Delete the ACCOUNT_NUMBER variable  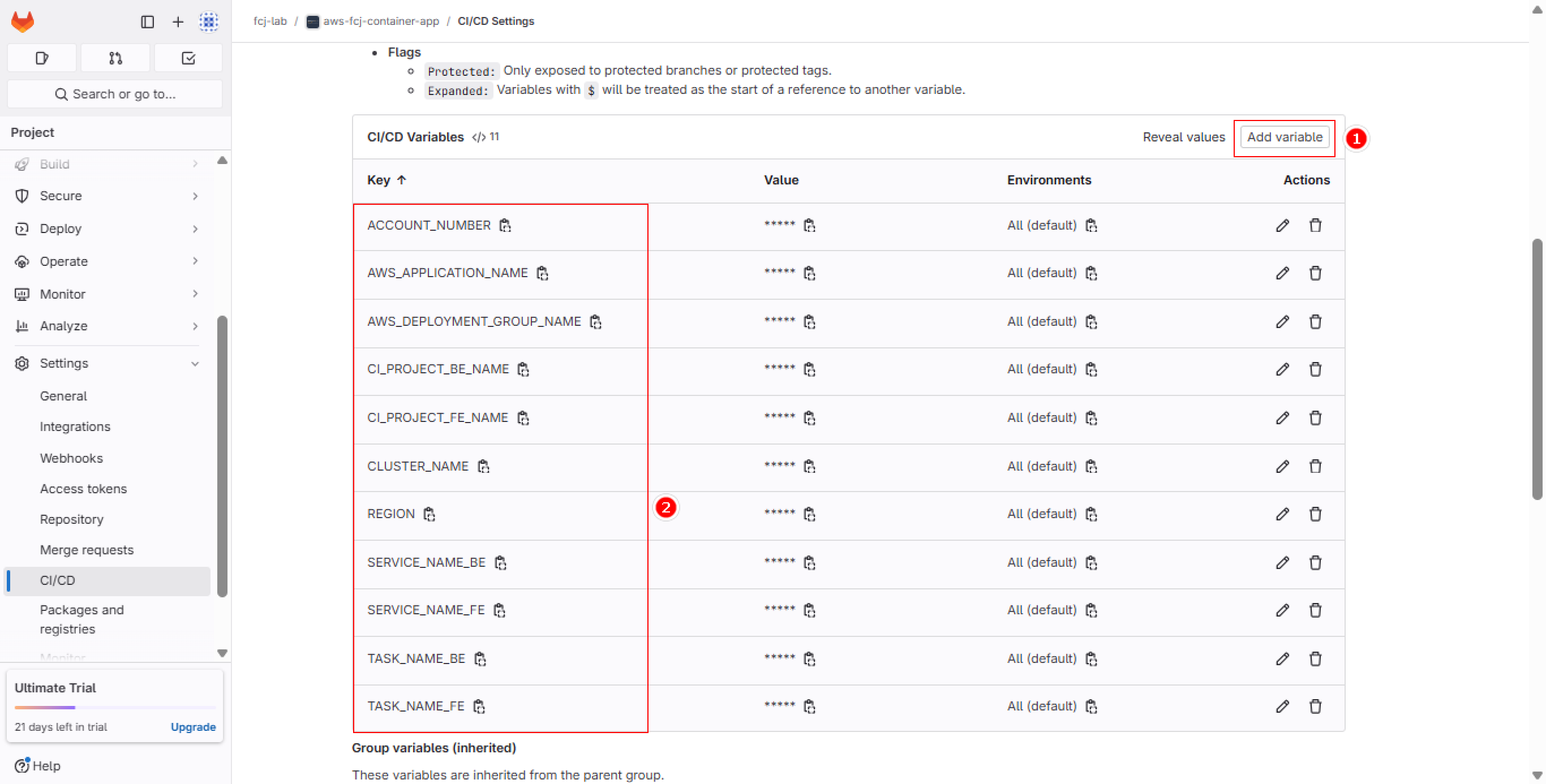[1316, 226]
